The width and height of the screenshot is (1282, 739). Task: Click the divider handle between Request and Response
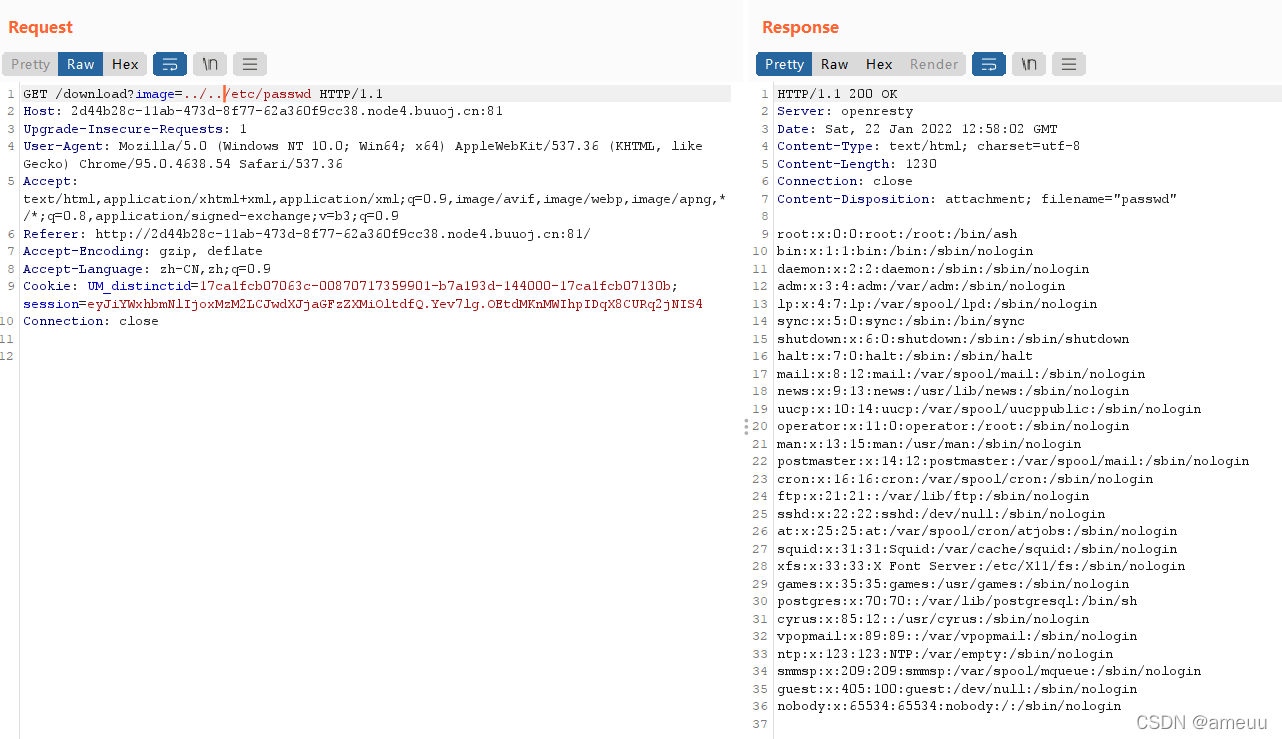point(745,427)
